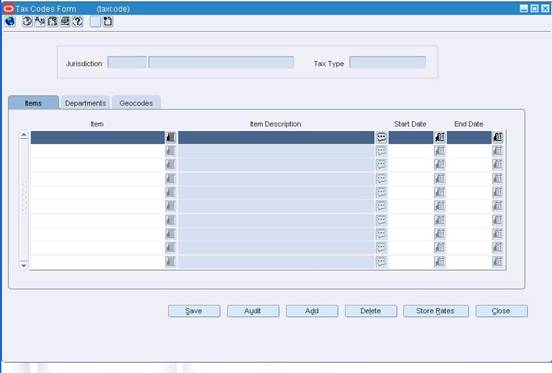Open the Start Date calendar icon in the eighth row

point(440,234)
